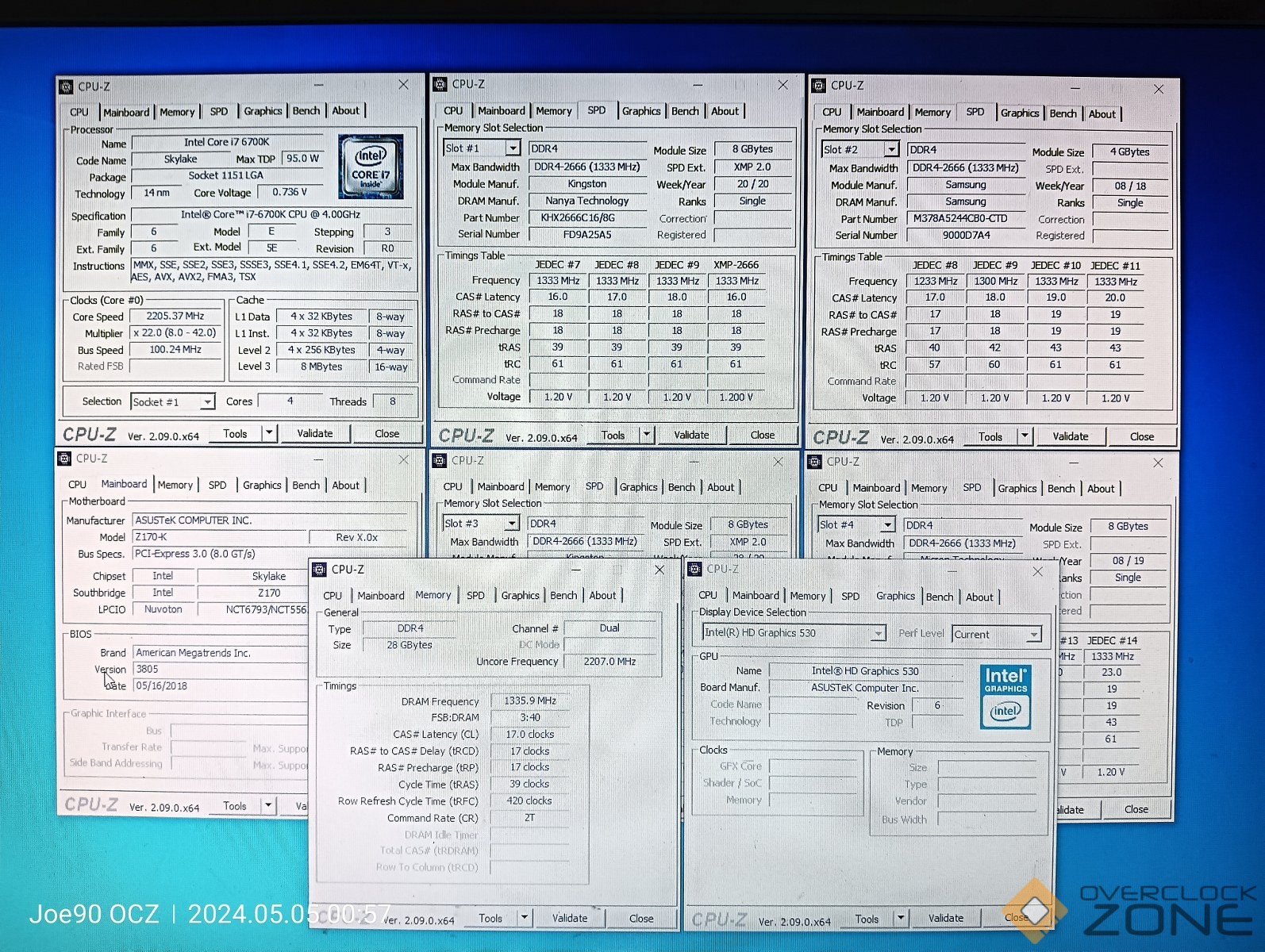Click Close in Slot #2 SPD window
The width and height of the screenshot is (1265, 952).
pyautogui.click(x=1142, y=436)
